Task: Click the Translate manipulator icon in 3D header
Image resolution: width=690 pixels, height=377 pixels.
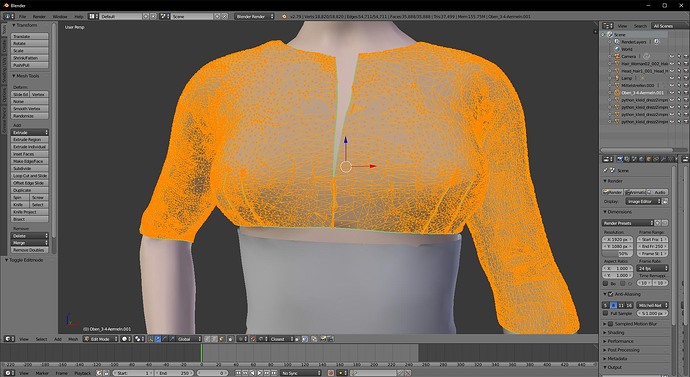Action: (x=158, y=339)
